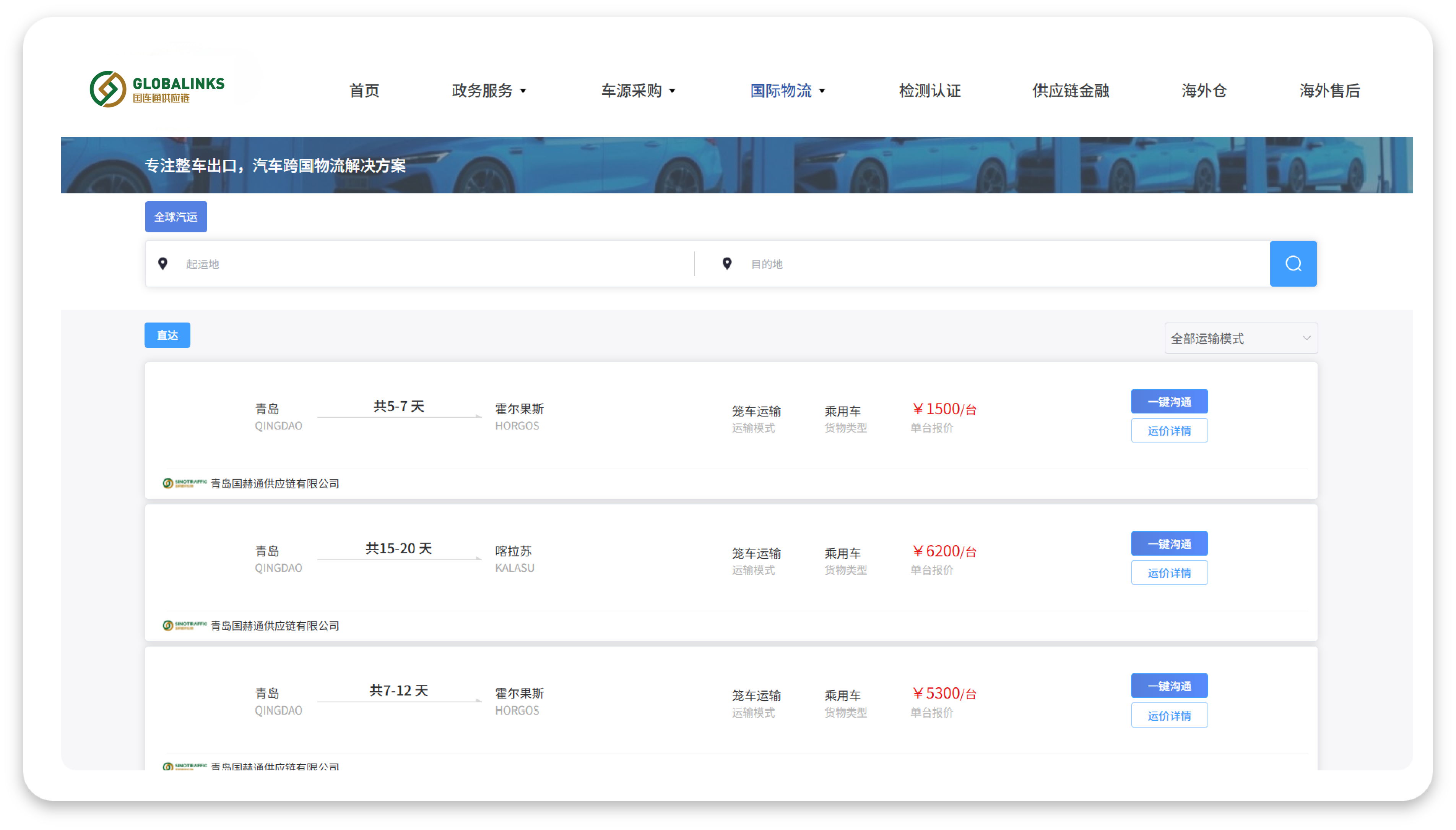1456x830 pixels.
Task: Open the 海外仓 page
Action: [1203, 91]
